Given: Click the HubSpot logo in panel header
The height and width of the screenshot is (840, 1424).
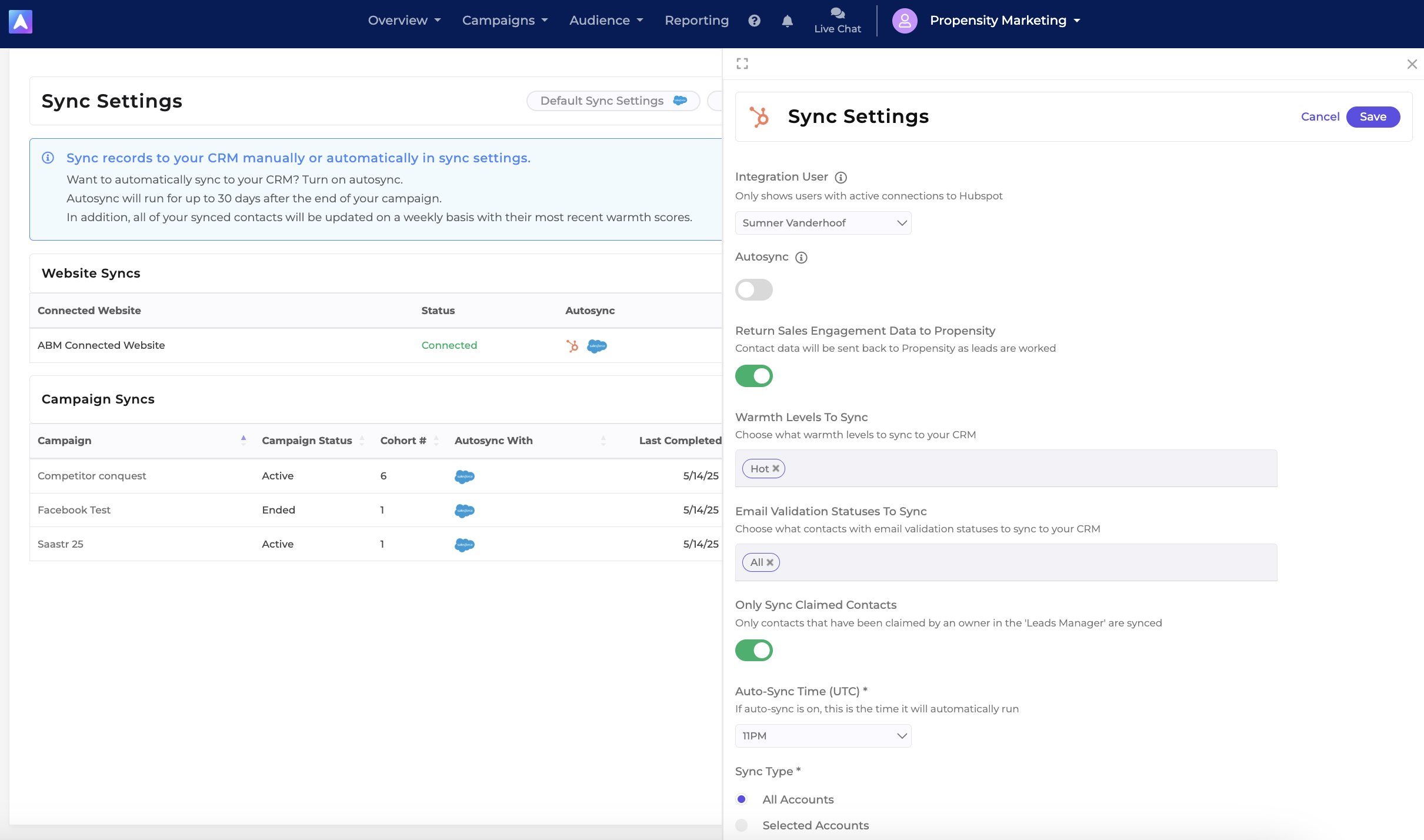Looking at the screenshot, I should 759,116.
